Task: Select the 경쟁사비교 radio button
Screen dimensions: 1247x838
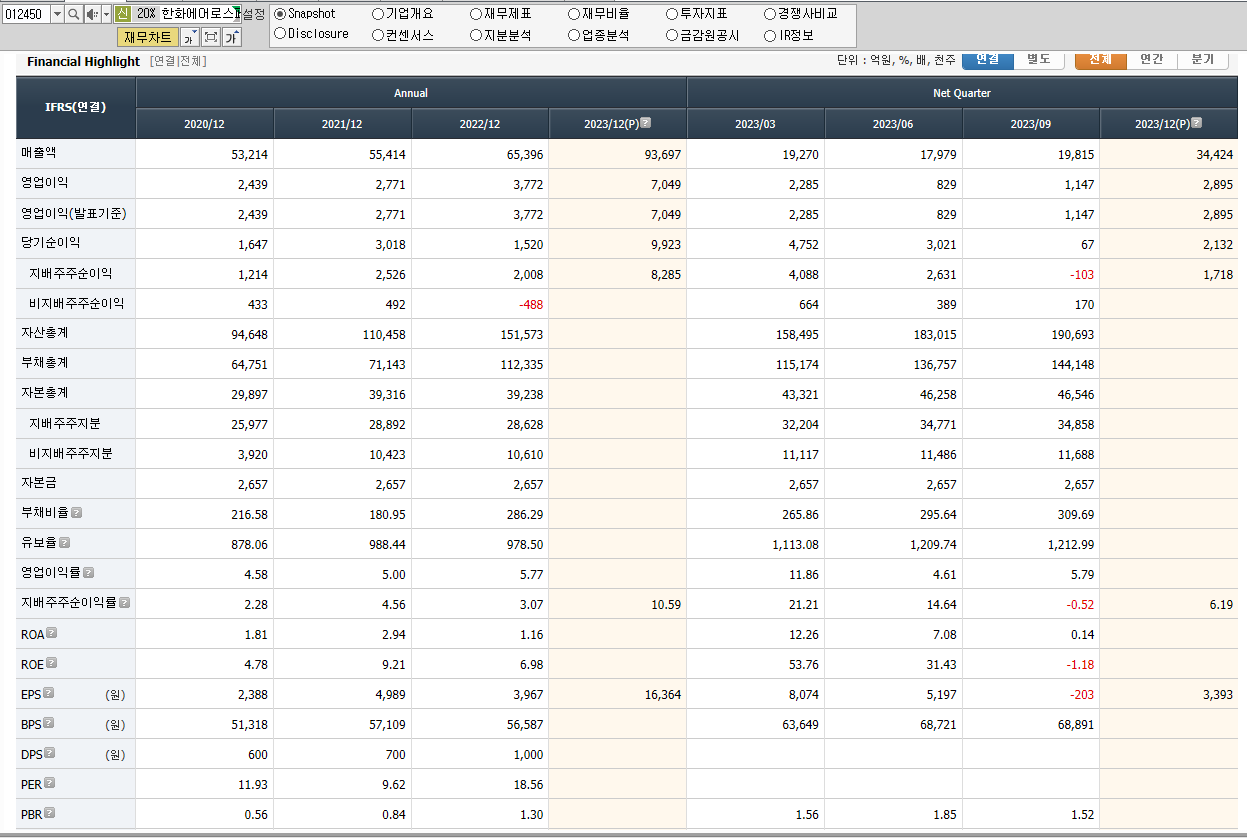Action: (x=770, y=14)
